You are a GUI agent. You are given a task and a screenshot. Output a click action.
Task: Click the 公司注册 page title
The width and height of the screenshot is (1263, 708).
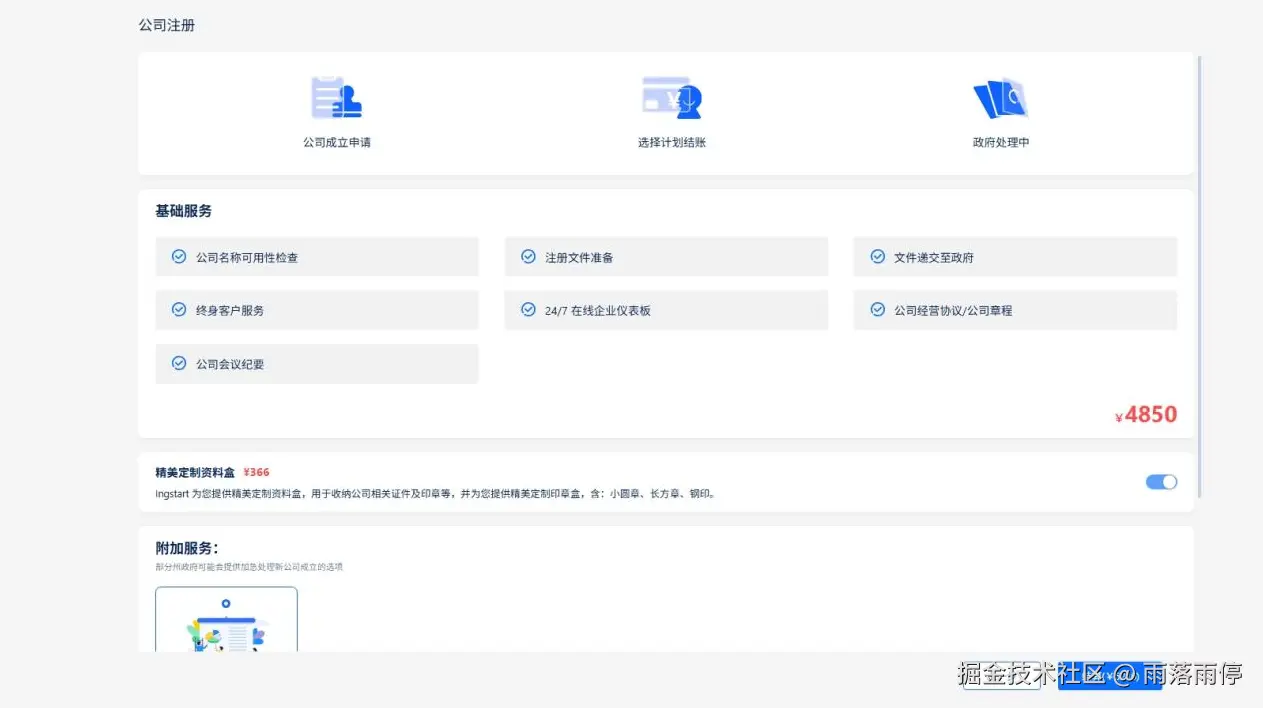pos(167,25)
